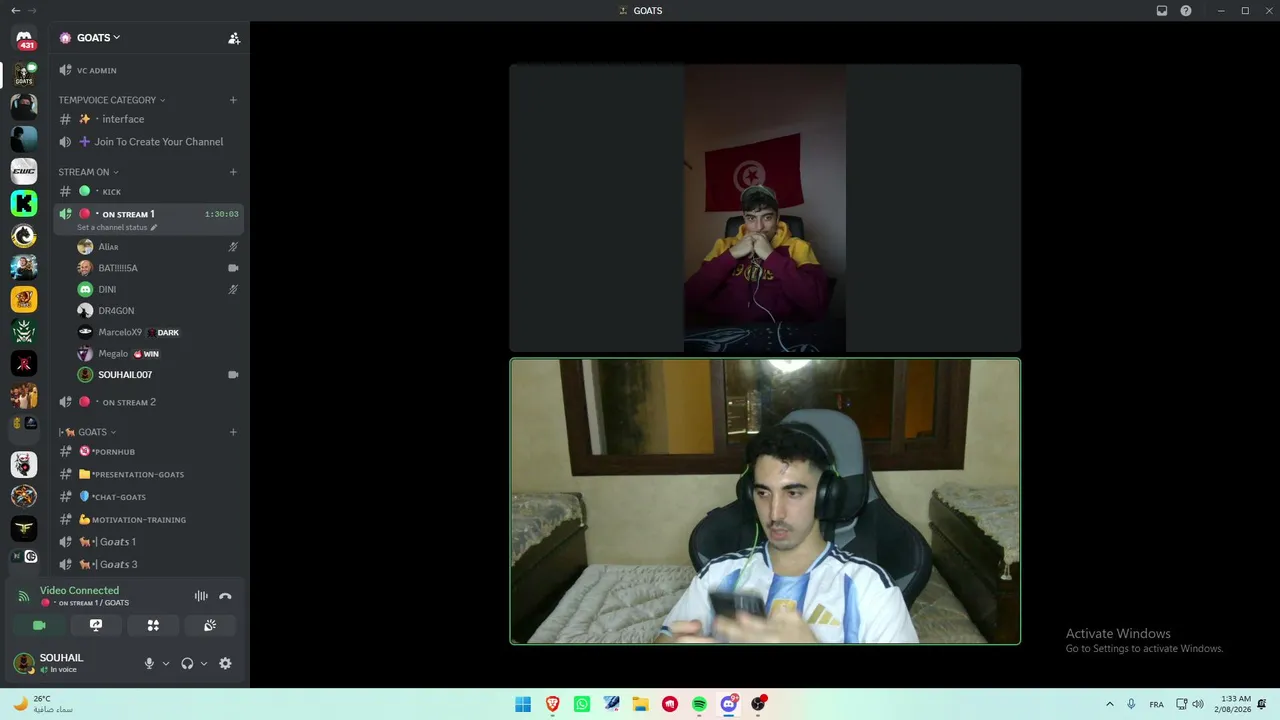Open the interface text channel
The height and width of the screenshot is (720, 1280).
148,119
